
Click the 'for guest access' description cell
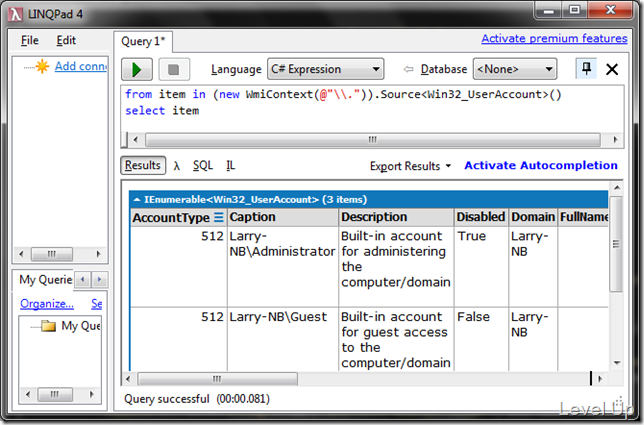pyautogui.click(x=396, y=340)
